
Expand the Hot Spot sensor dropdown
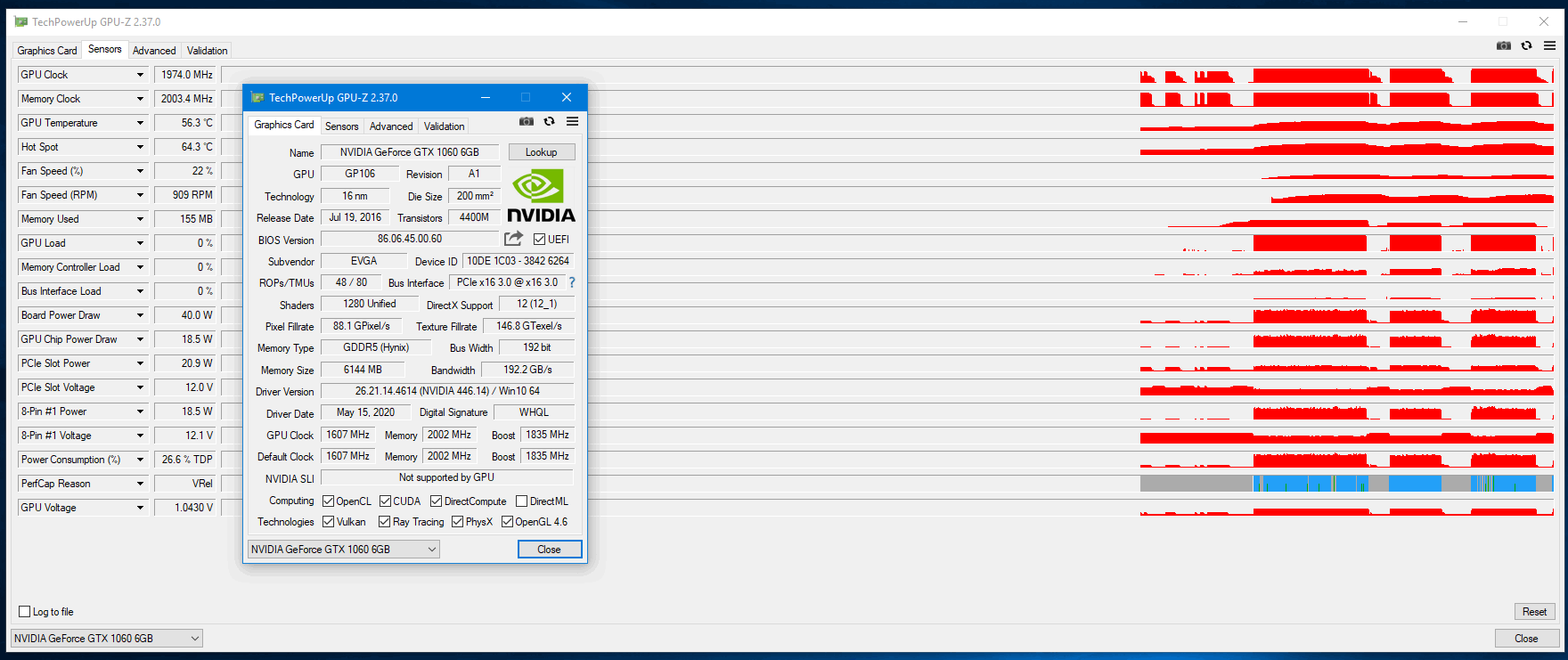pyautogui.click(x=140, y=147)
